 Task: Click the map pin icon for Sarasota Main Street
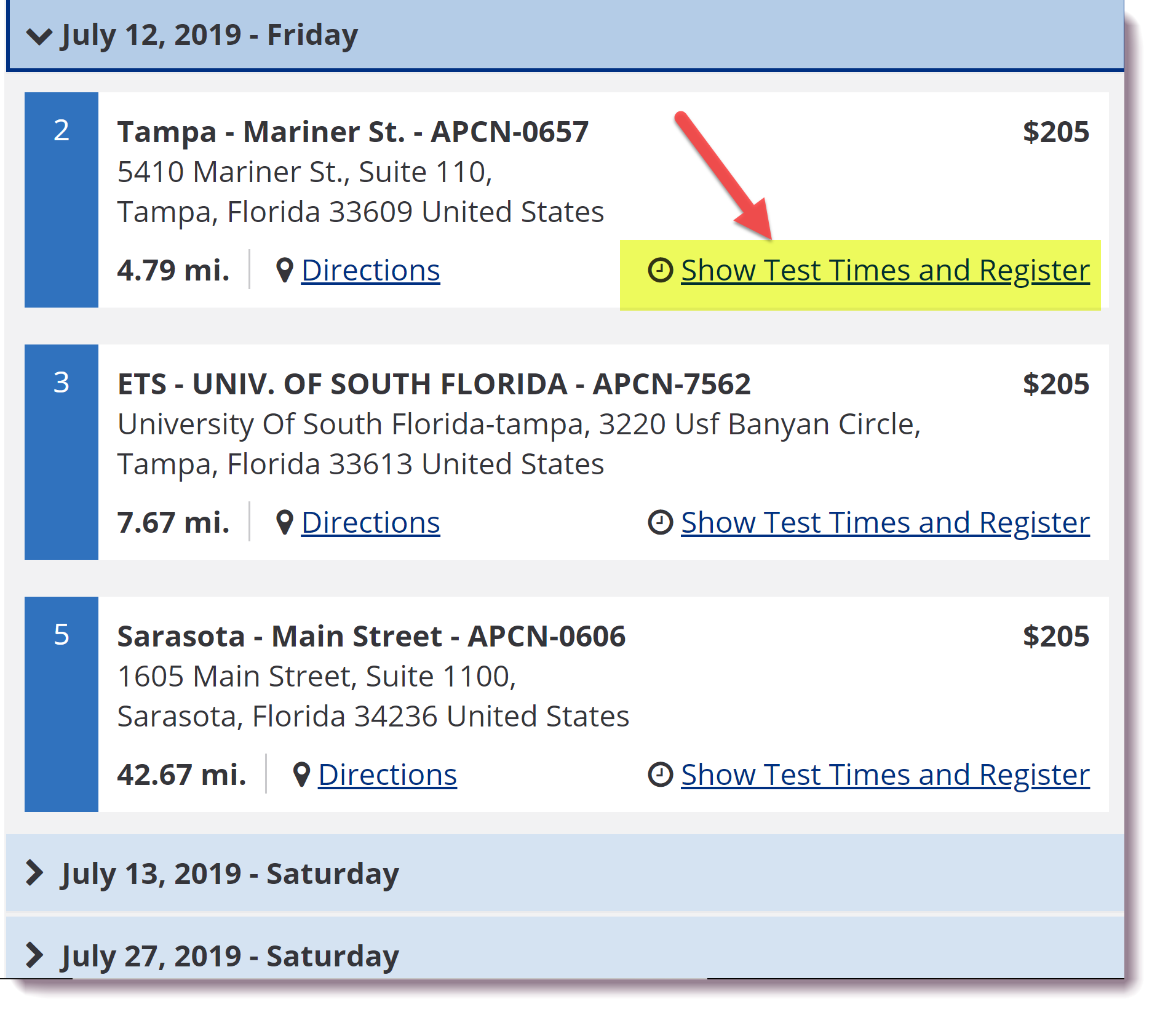point(301,775)
